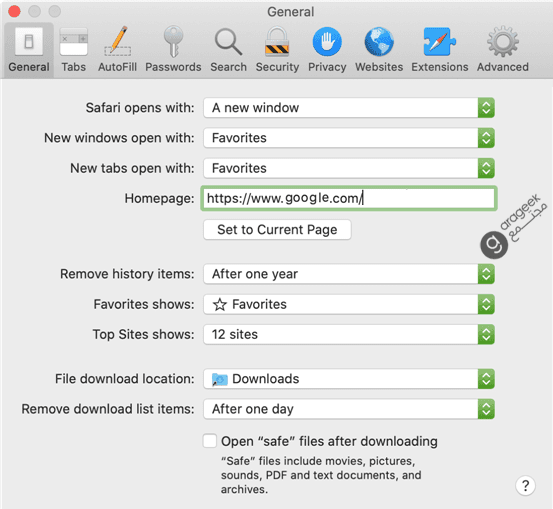The width and height of the screenshot is (553, 509).
Task: Enable Open "safe" files after downloading
Action: (x=209, y=441)
